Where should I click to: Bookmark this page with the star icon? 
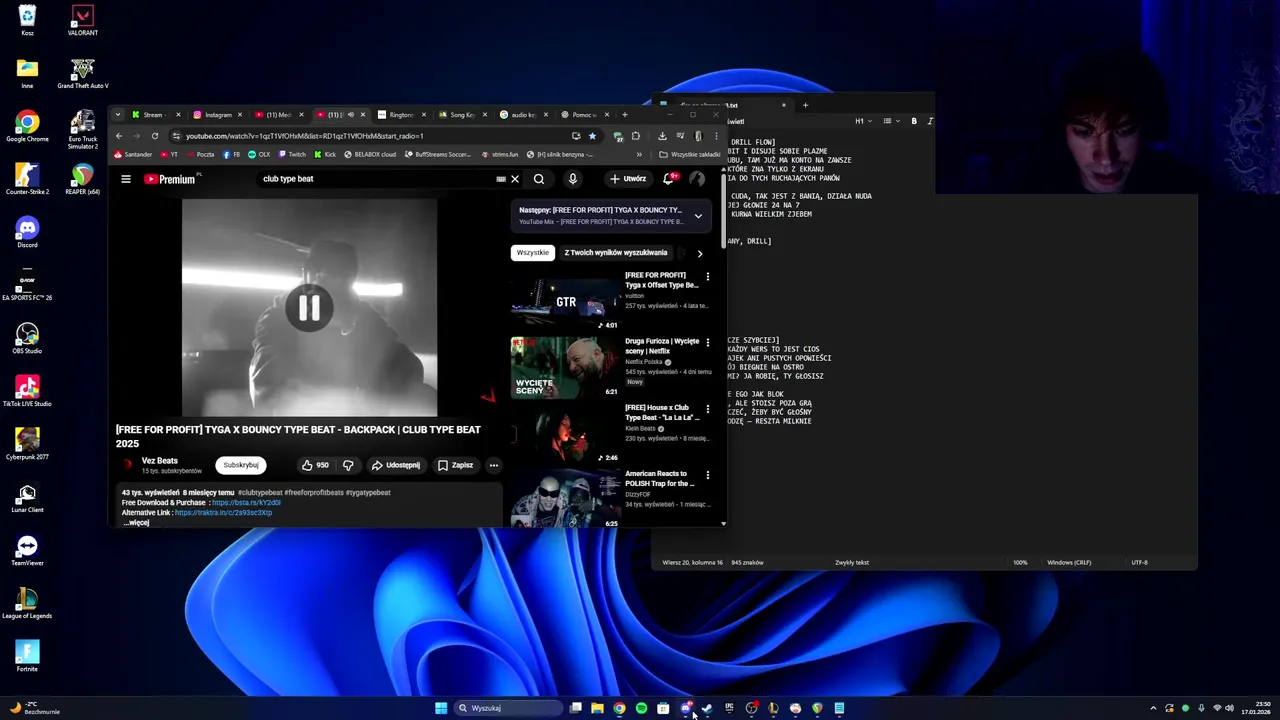[x=592, y=136]
